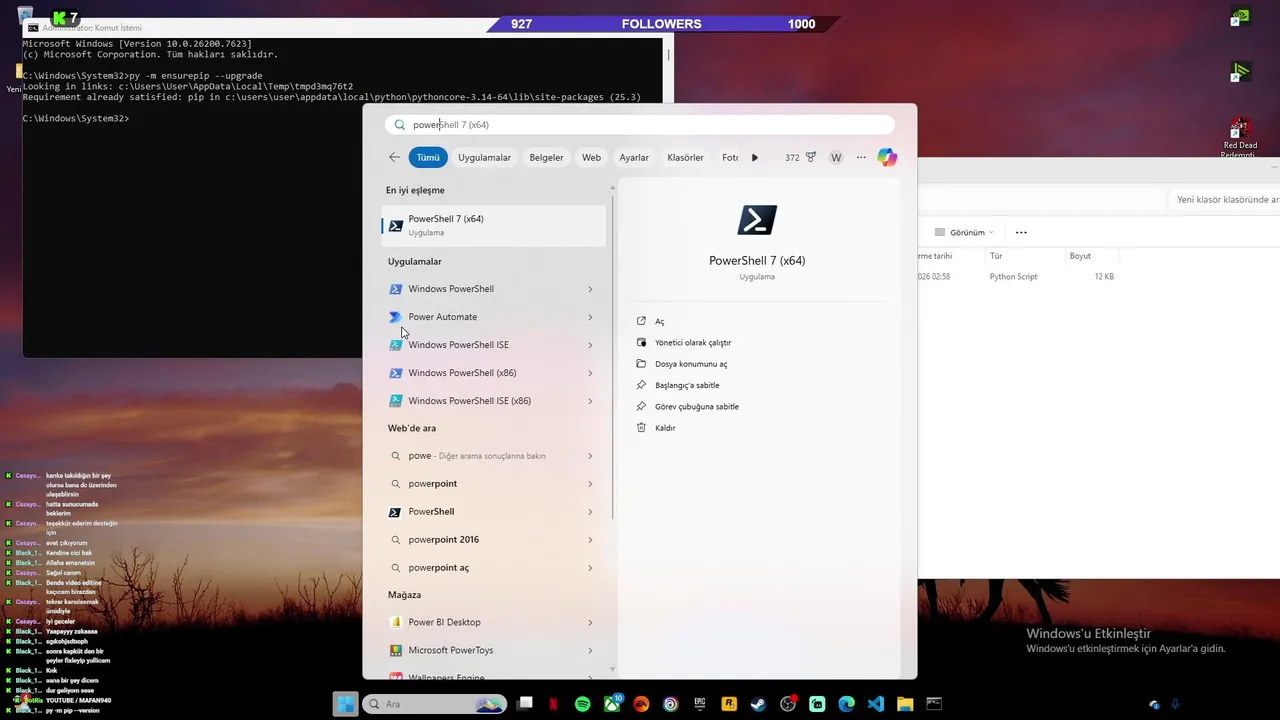
Task: Open Copilot from the search panel
Action: (887, 157)
